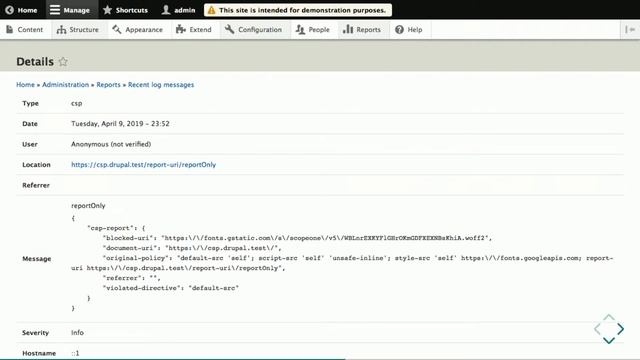
Task: Click the Extend menu label
Action: tap(200, 30)
